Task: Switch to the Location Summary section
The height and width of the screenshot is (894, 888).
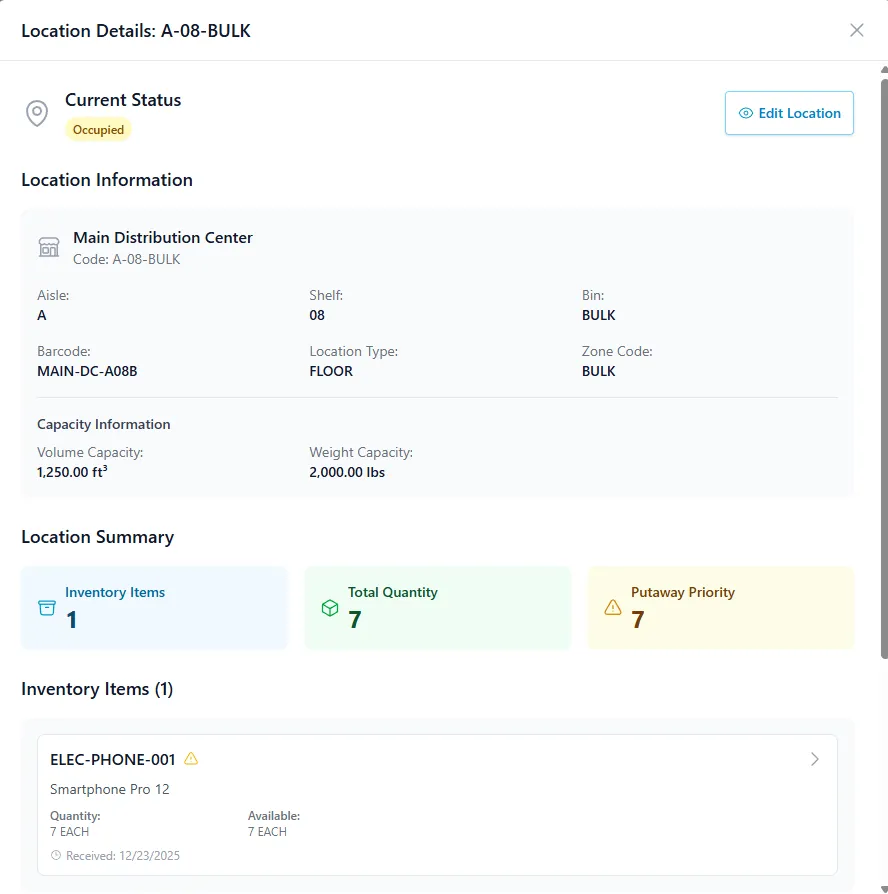Action: 98,537
